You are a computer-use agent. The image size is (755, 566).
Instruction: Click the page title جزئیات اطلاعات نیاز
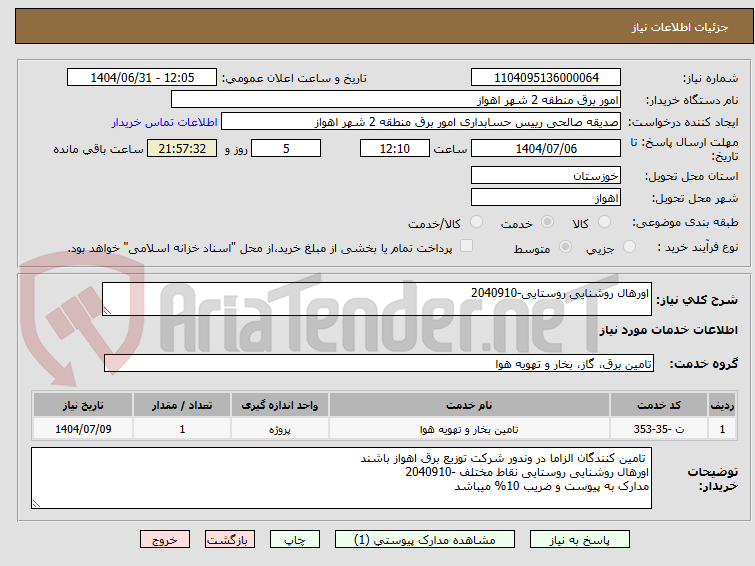tap(680, 27)
